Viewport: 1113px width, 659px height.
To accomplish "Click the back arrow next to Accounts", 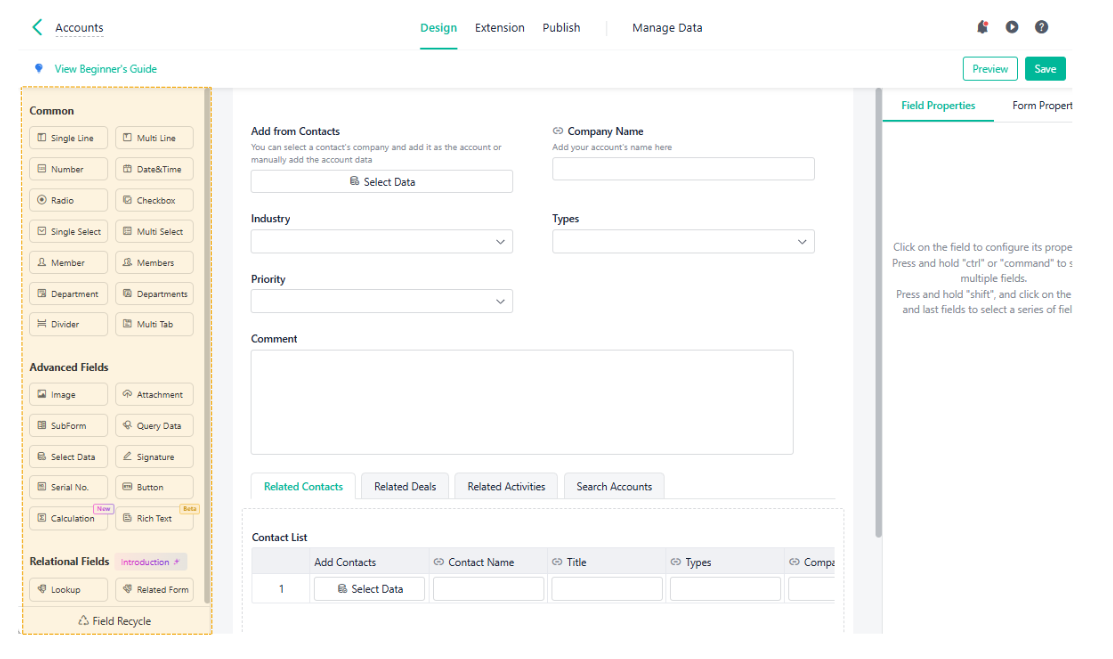I will click(38, 27).
